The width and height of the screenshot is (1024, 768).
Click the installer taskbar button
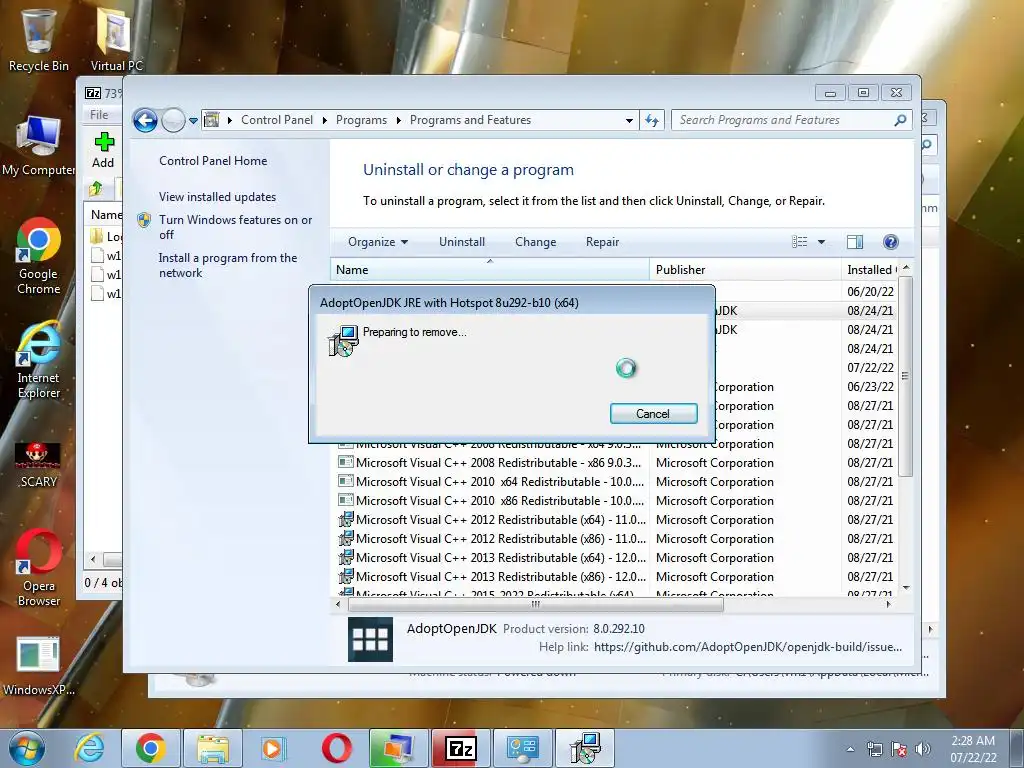pyautogui.click(x=585, y=748)
